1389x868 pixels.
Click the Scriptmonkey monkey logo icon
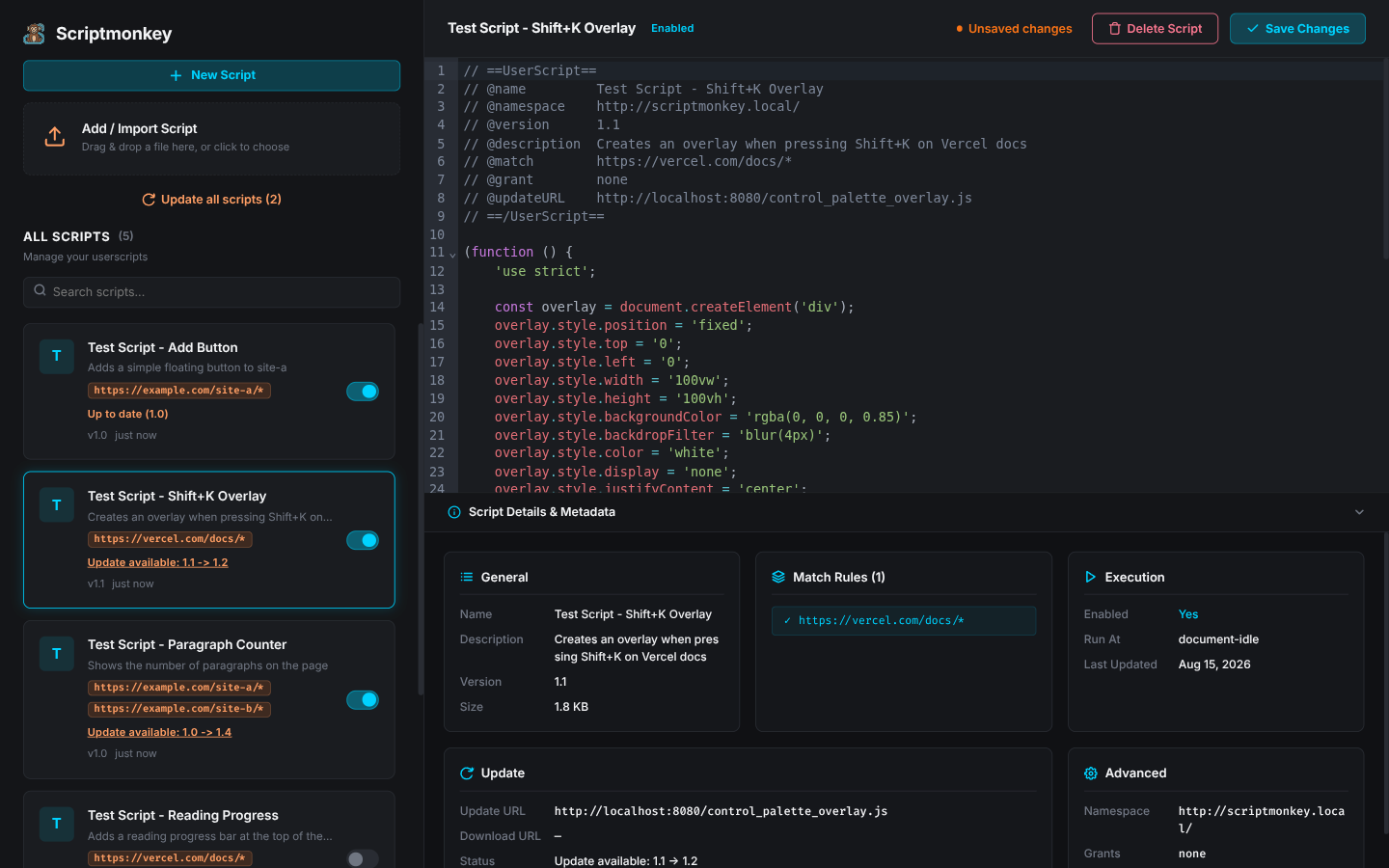(35, 34)
